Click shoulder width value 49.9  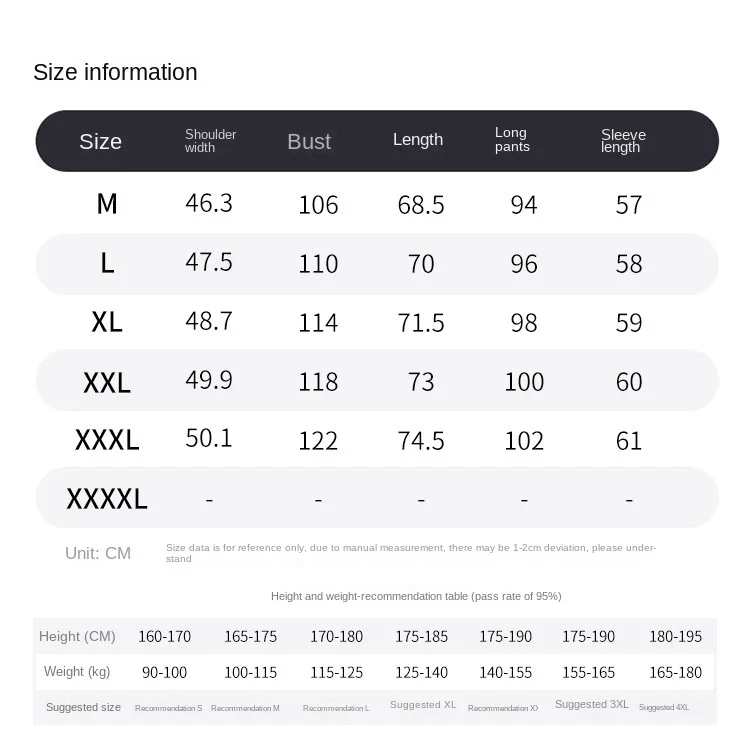[x=208, y=380]
